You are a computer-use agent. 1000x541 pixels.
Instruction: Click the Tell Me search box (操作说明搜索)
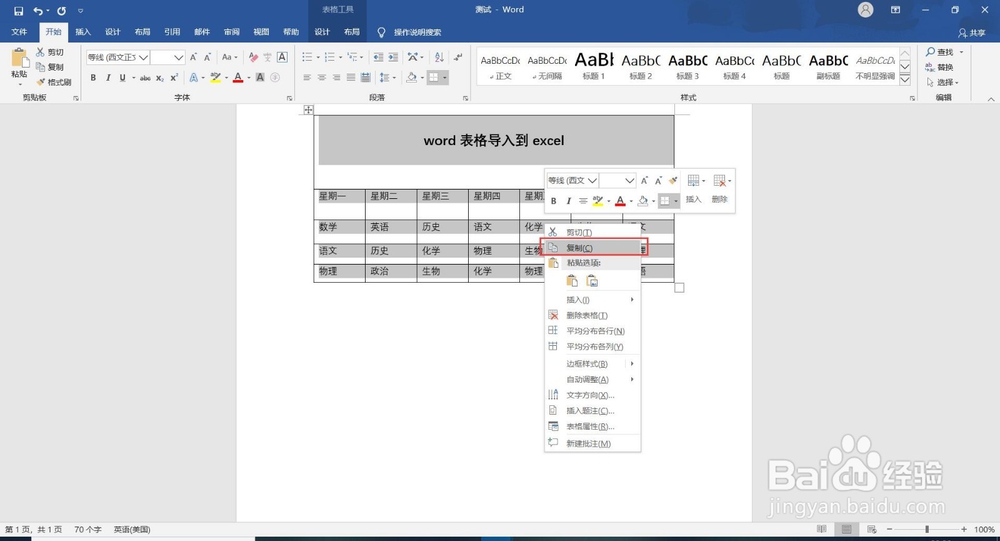[x=409, y=32]
